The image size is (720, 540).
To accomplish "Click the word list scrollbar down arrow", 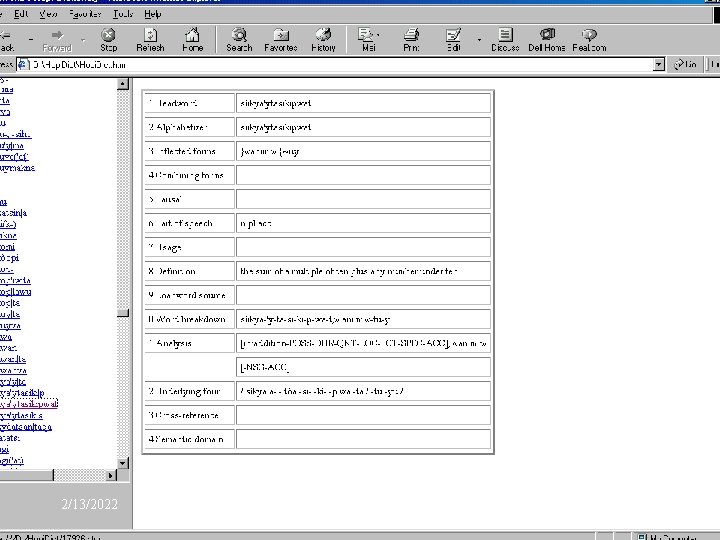I will pyautogui.click(x=123, y=463).
